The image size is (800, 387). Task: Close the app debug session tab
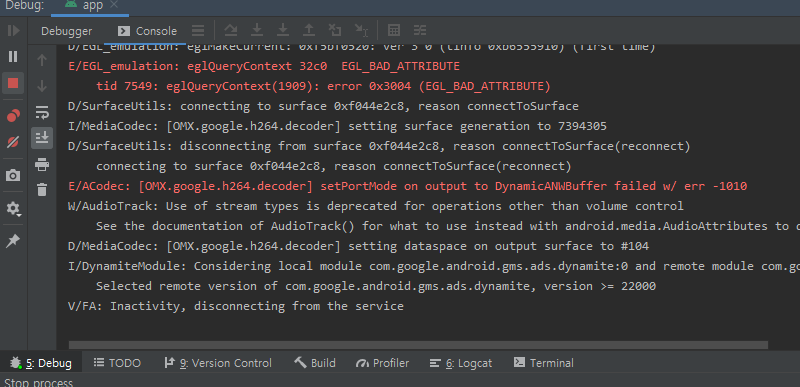pos(114,5)
